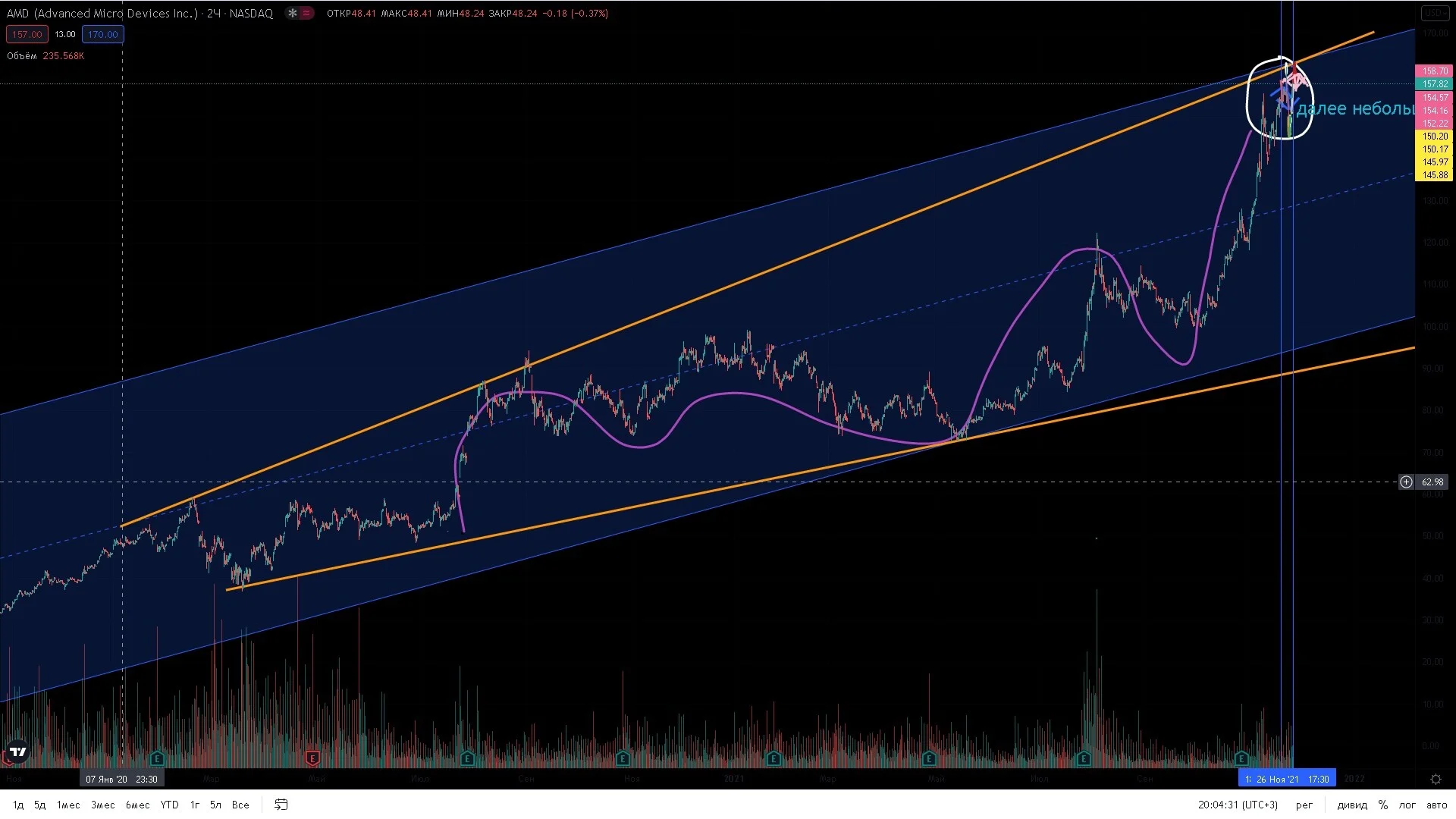Click the plus icon beside 62.98
The image size is (1456, 819).
[x=1406, y=482]
